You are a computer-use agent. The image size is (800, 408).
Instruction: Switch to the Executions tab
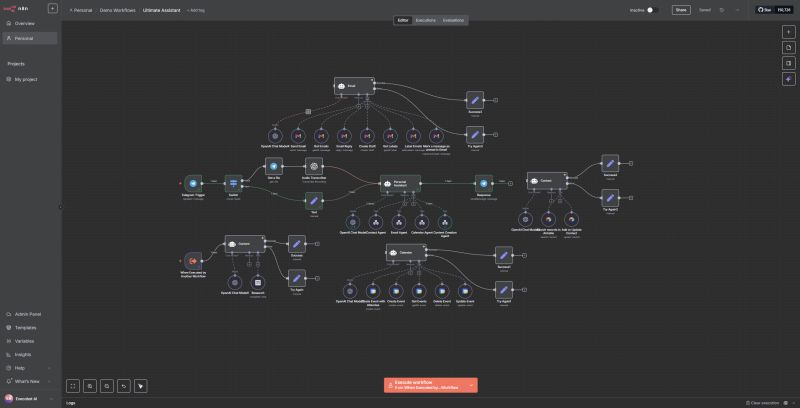pos(426,20)
